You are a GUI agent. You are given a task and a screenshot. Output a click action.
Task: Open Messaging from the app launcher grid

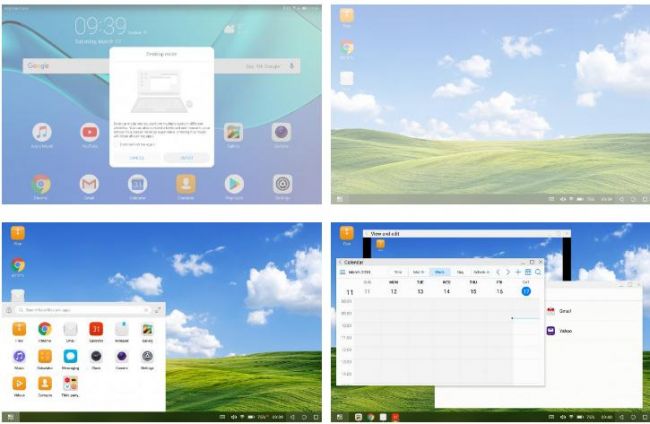(71, 356)
